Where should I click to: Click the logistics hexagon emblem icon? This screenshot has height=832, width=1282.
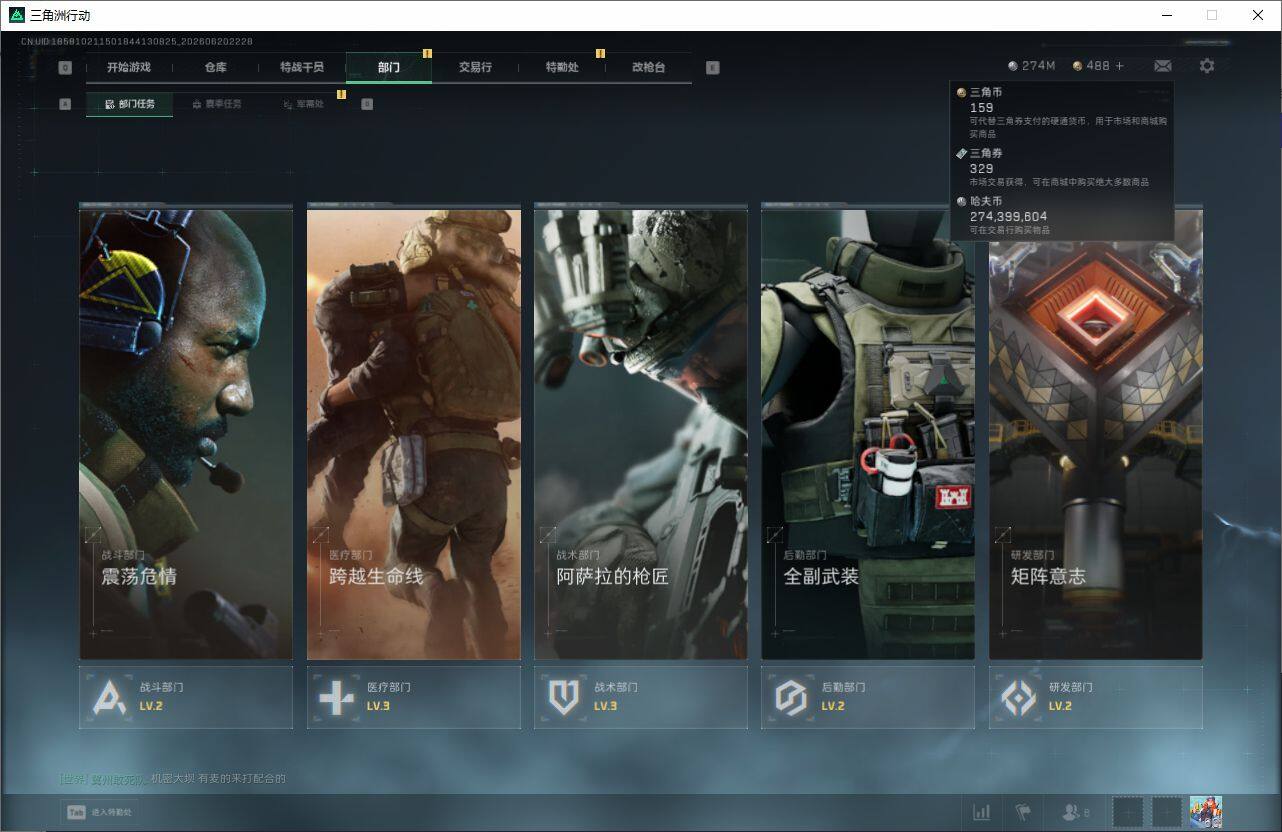tap(791, 697)
